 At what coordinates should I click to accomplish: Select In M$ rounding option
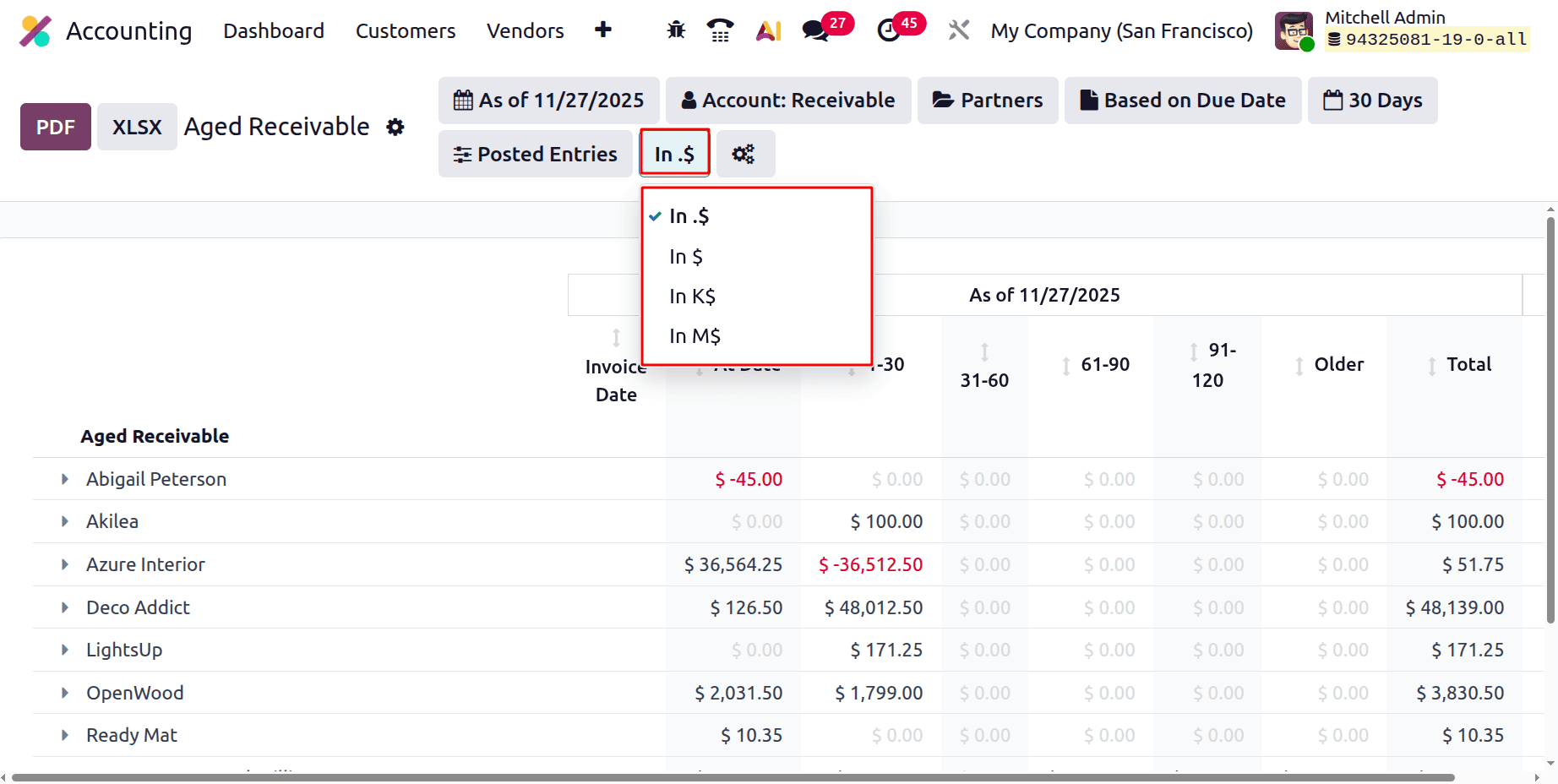757,335
